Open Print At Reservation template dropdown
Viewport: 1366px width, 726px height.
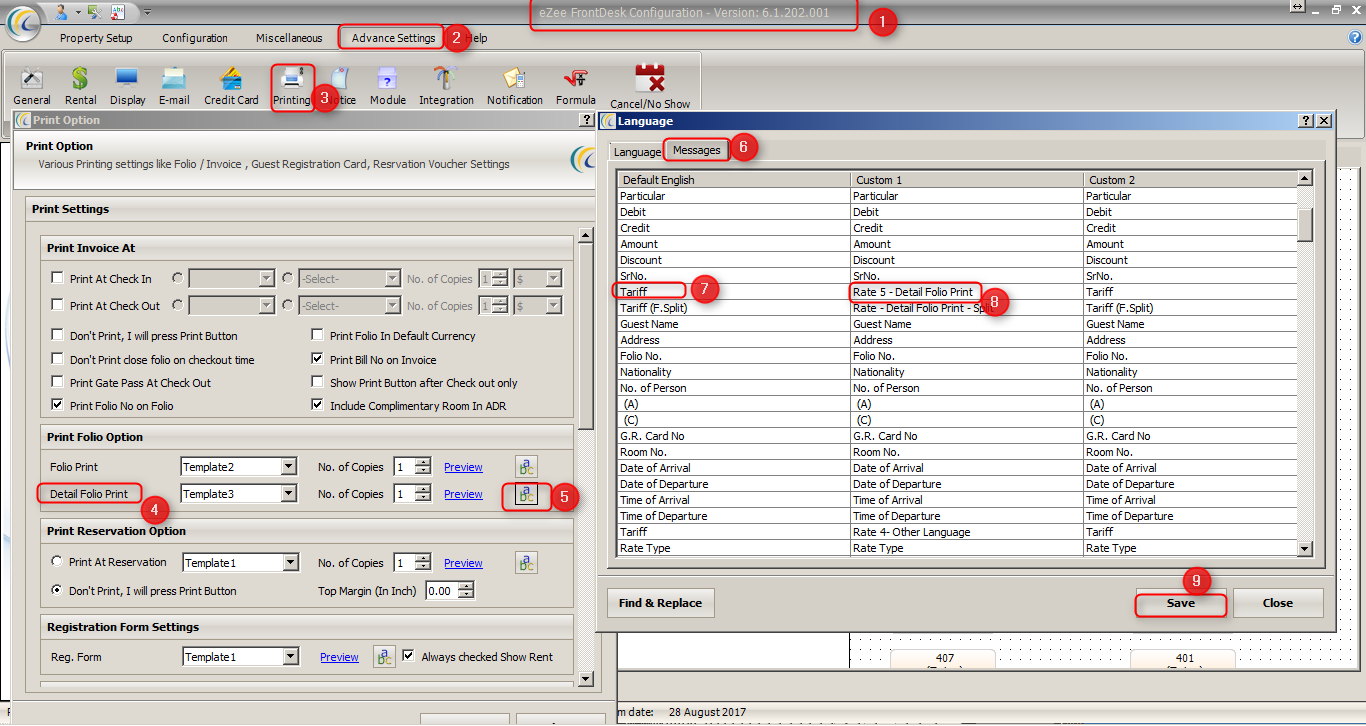pos(290,563)
